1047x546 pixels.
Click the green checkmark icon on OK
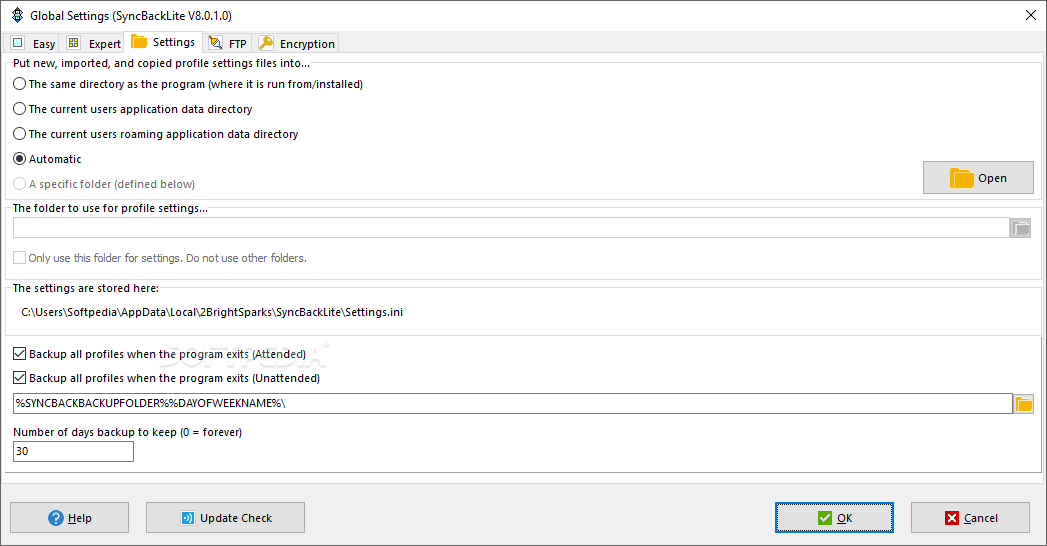pos(825,518)
